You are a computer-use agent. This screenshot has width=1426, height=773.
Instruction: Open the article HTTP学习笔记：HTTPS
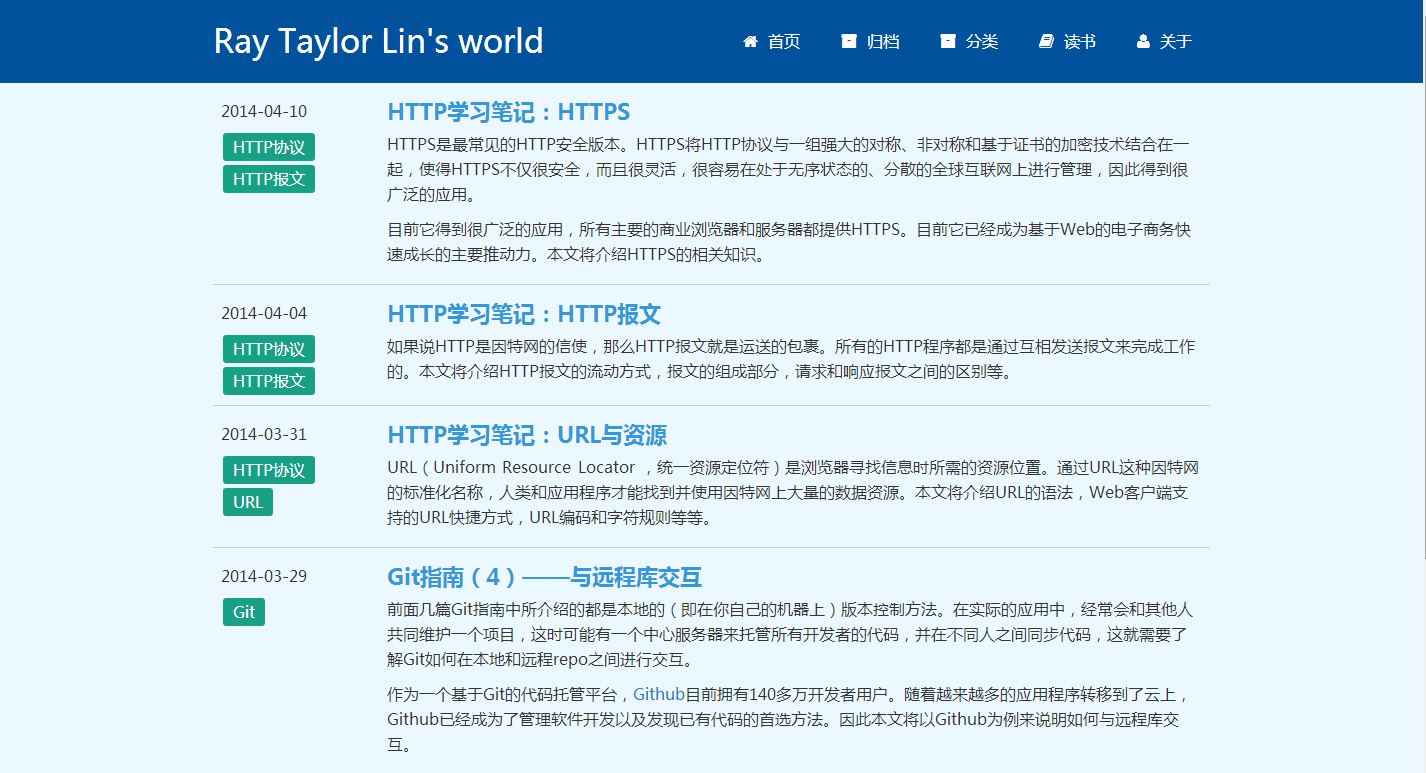tap(509, 112)
